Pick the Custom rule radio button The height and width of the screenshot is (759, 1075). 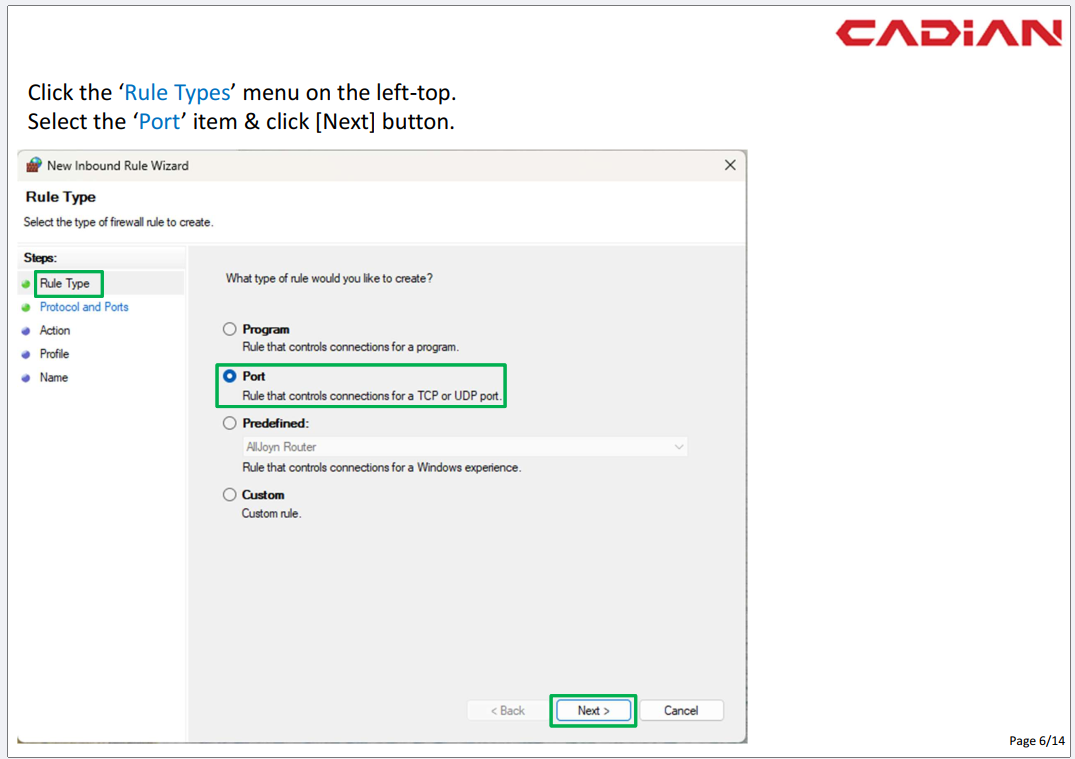(230, 495)
